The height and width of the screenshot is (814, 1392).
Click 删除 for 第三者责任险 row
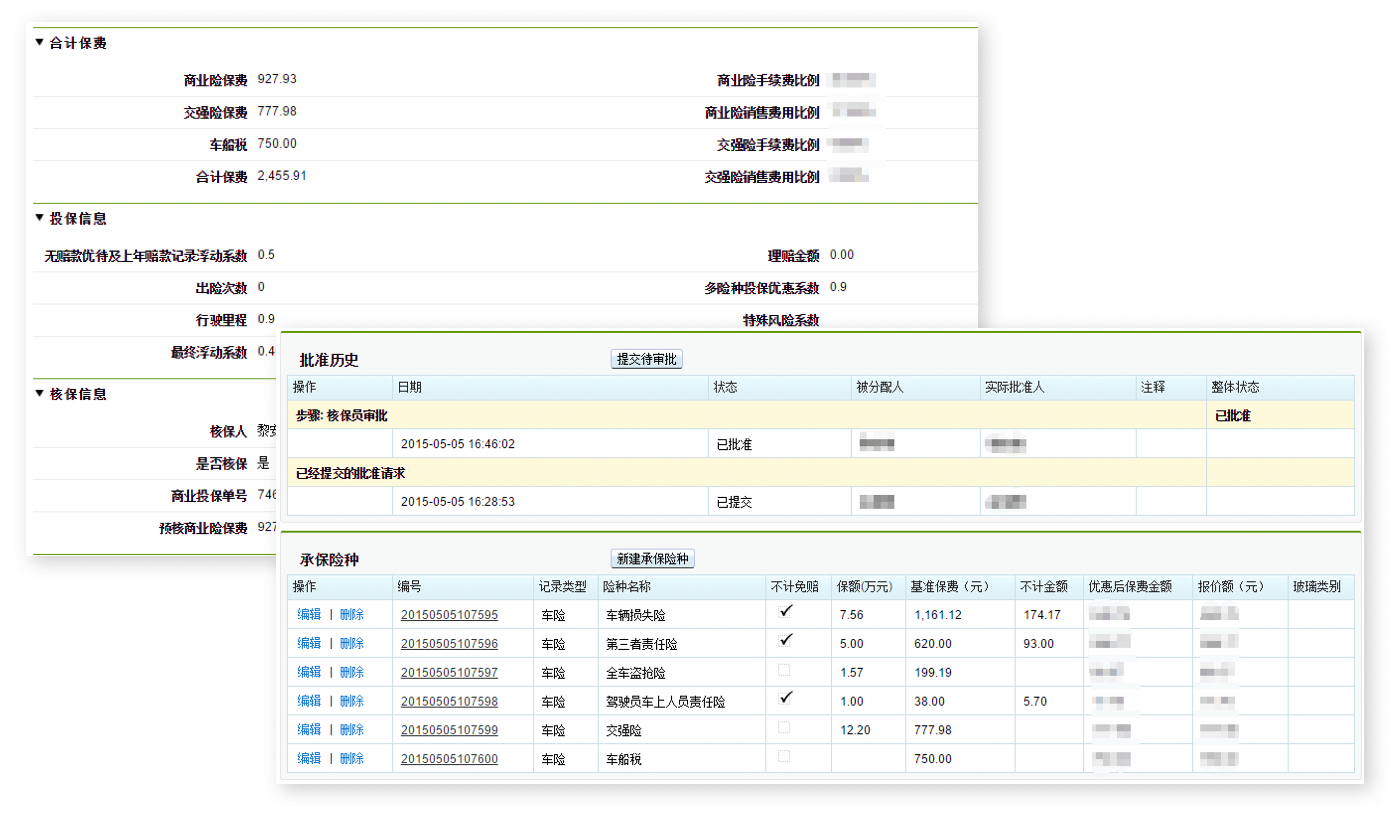tap(352, 643)
